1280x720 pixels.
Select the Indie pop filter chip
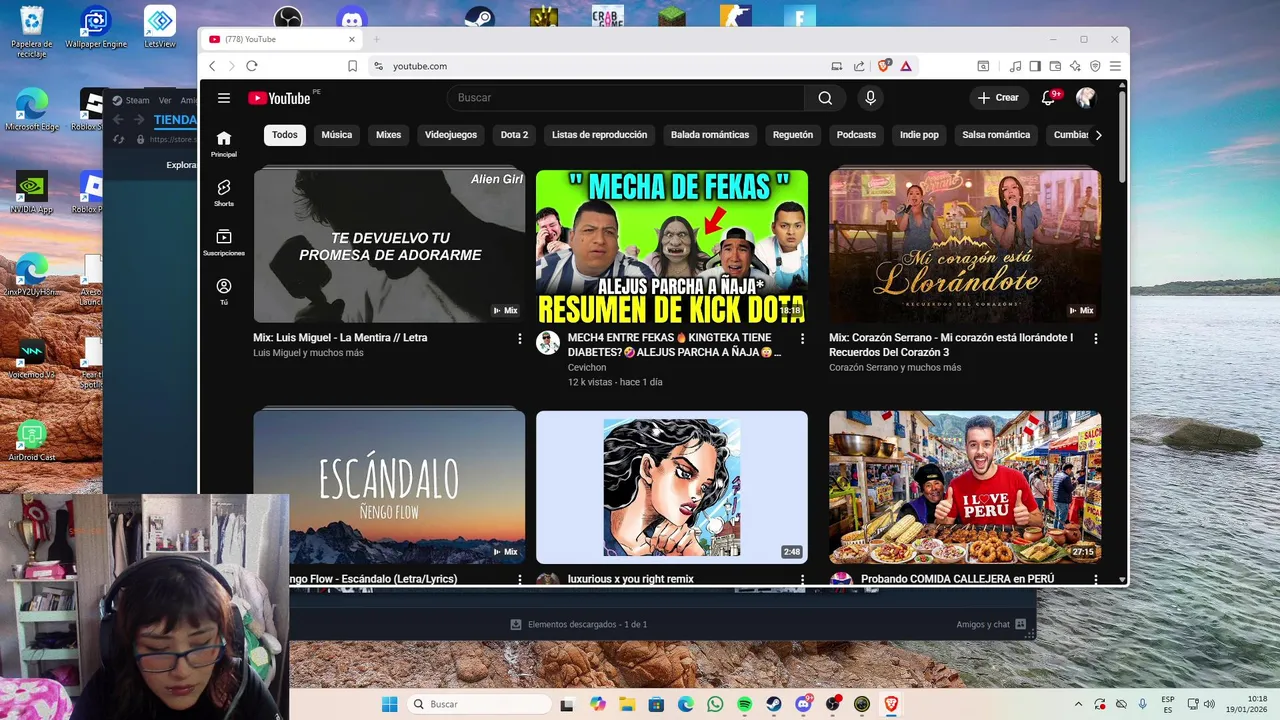click(x=919, y=135)
